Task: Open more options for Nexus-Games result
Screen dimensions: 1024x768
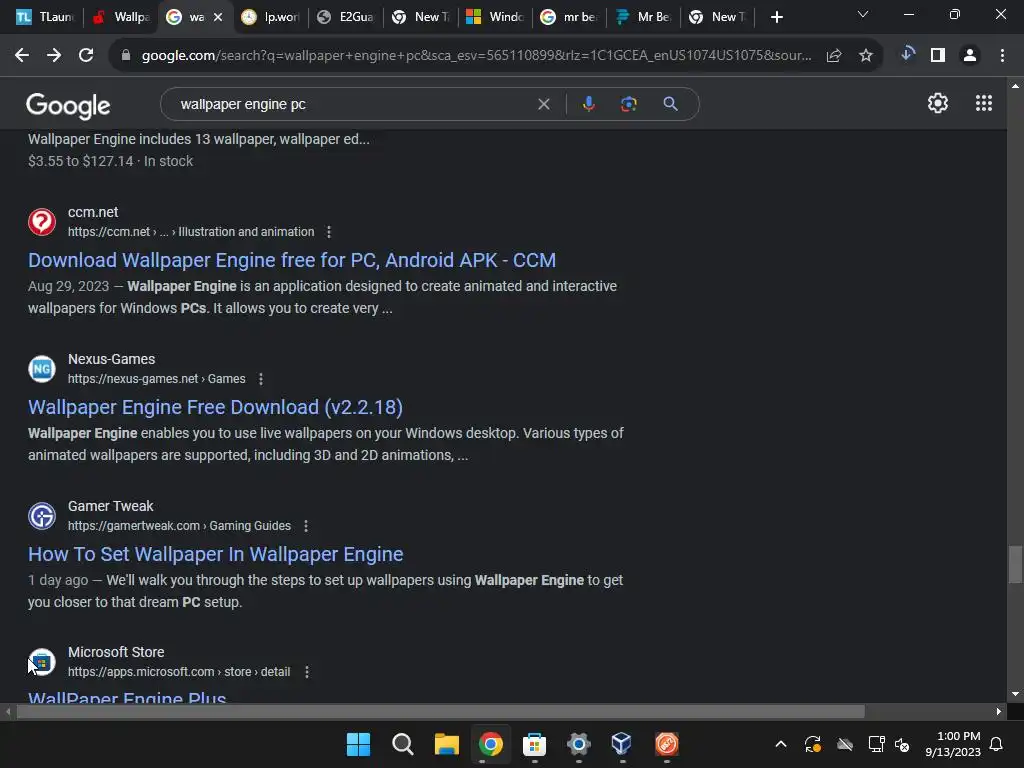Action: click(x=261, y=379)
